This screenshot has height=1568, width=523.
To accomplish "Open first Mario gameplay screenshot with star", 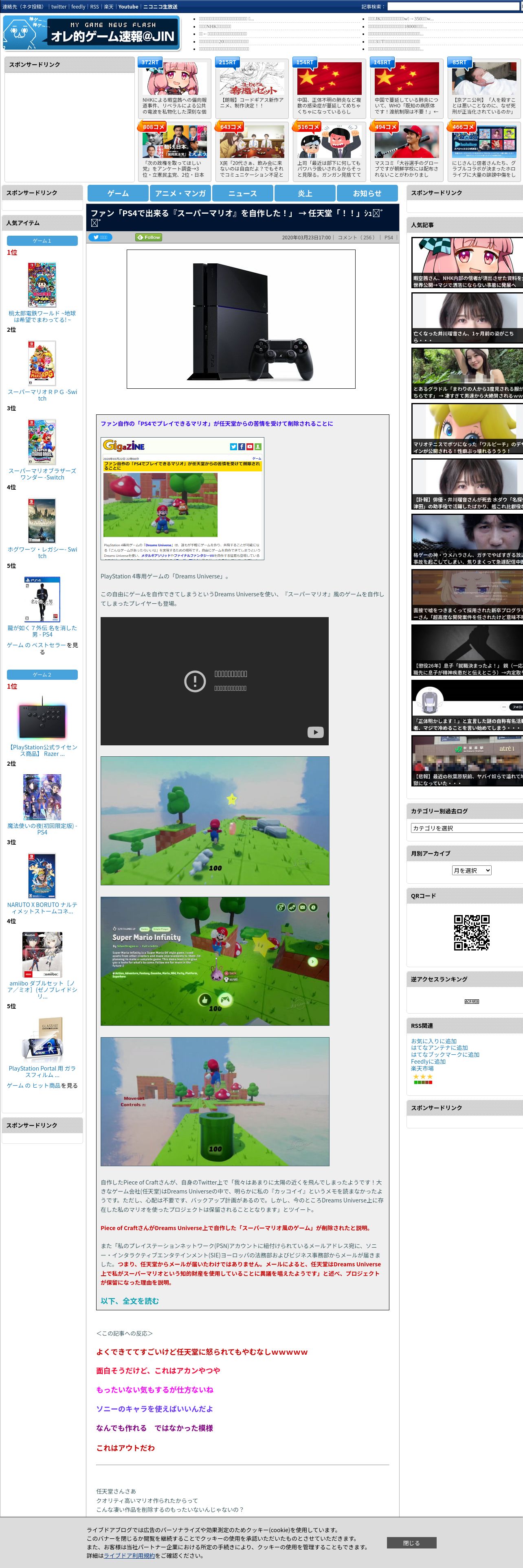I will pyautogui.click(x=215, y=821).
